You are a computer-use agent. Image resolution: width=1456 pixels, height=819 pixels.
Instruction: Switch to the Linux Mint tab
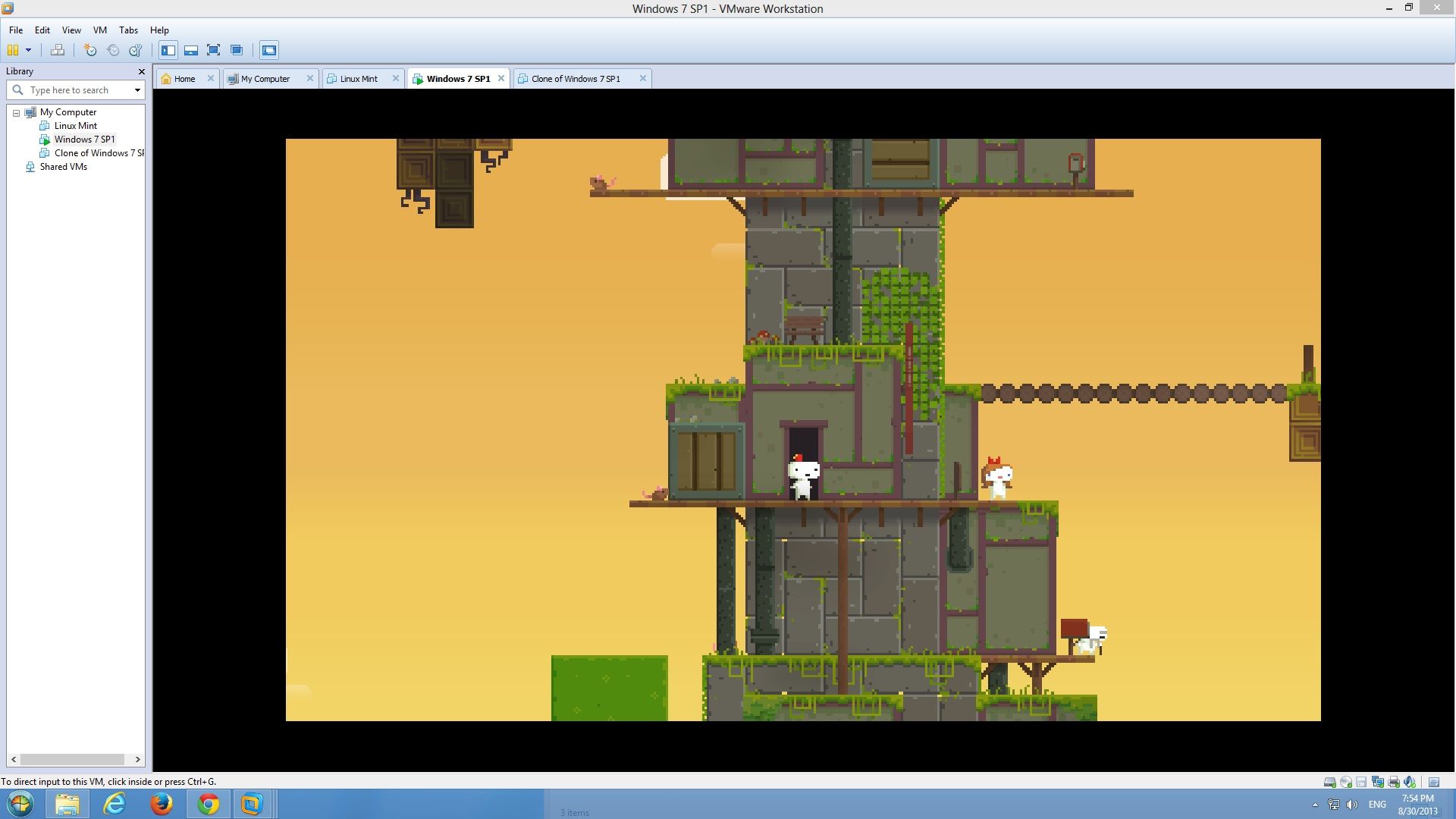[x=358, y=78]
